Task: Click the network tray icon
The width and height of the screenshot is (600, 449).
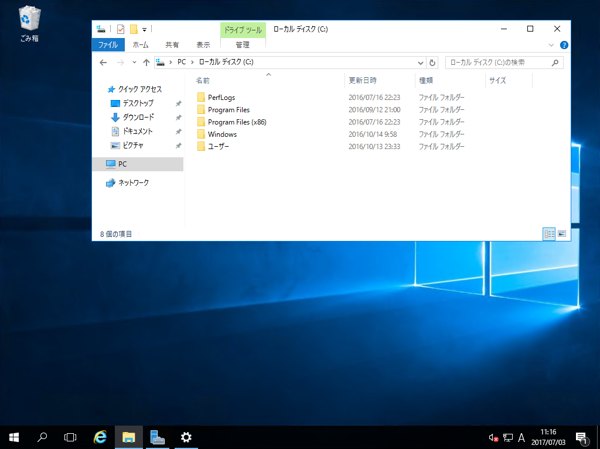Action: click(x=508, y=437)
